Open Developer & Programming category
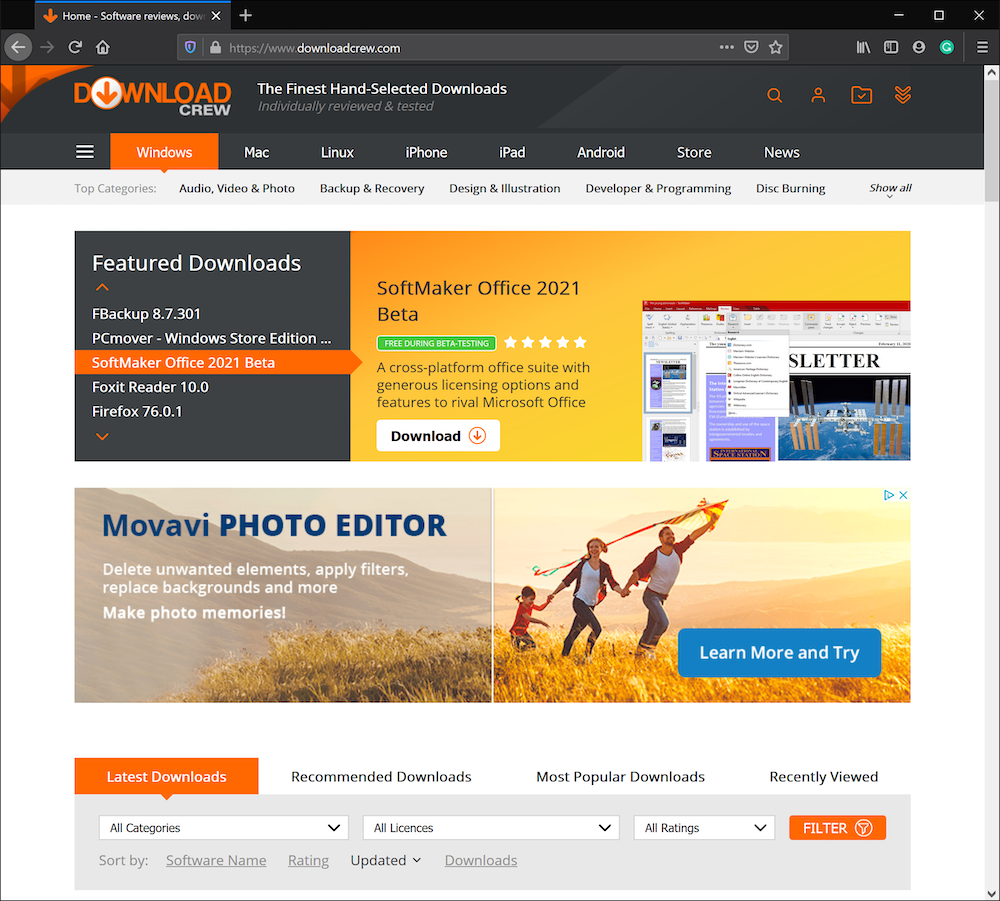Viewport: 1000px width, 901px height. point(658,188)
